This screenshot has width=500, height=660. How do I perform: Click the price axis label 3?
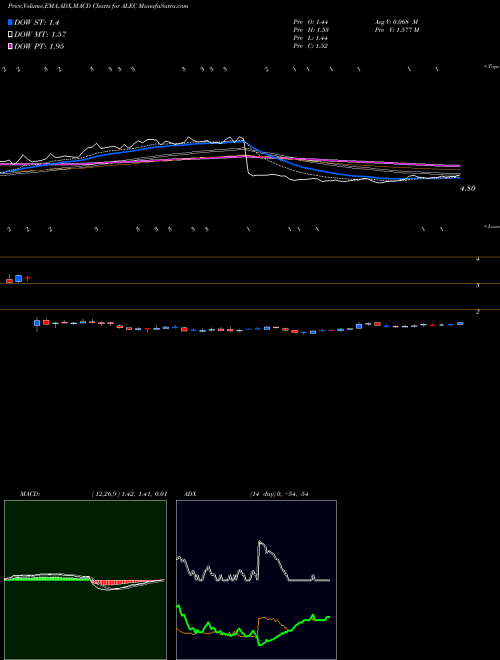click(x=478, y=285)
